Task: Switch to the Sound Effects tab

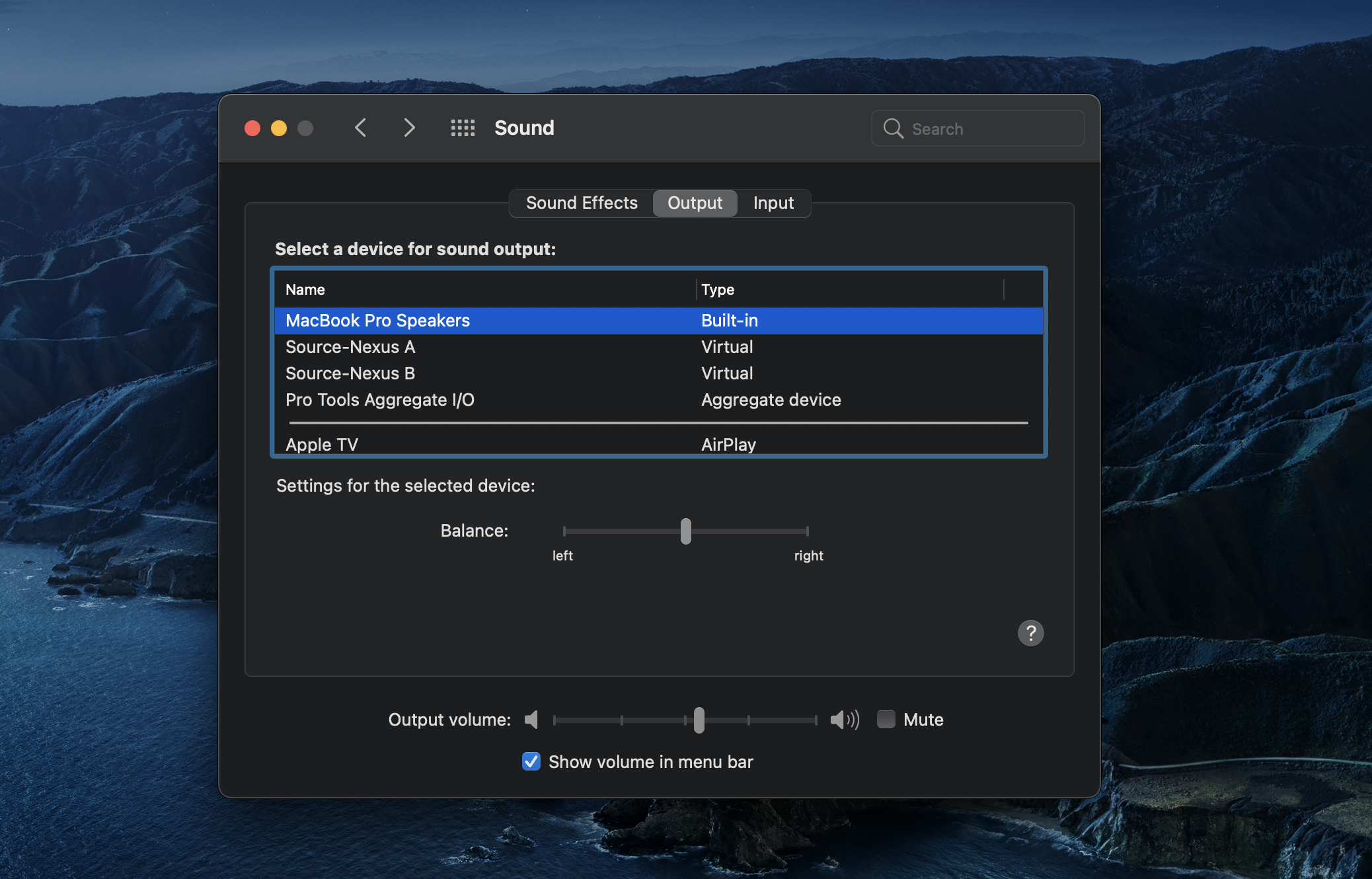Action: 582,203
